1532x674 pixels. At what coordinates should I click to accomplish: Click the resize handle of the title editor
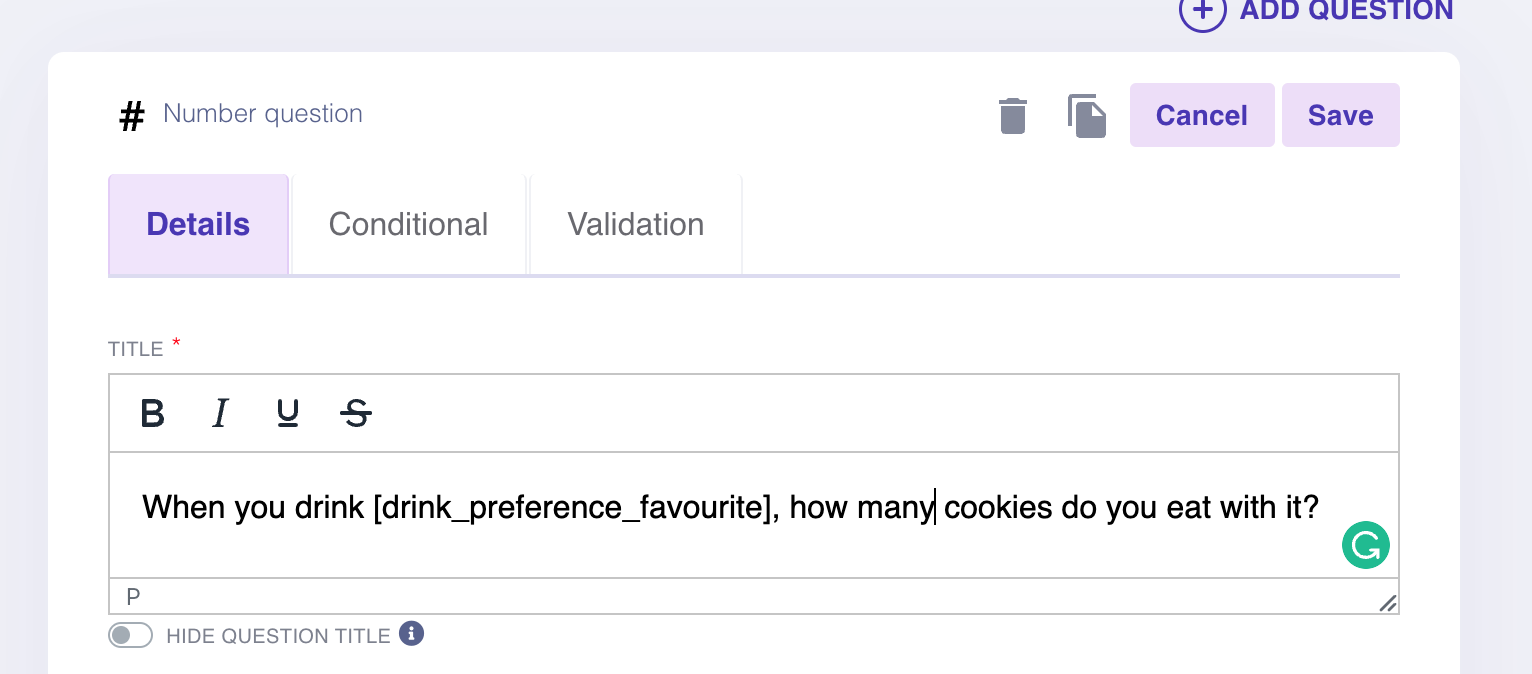[1387, 602]
